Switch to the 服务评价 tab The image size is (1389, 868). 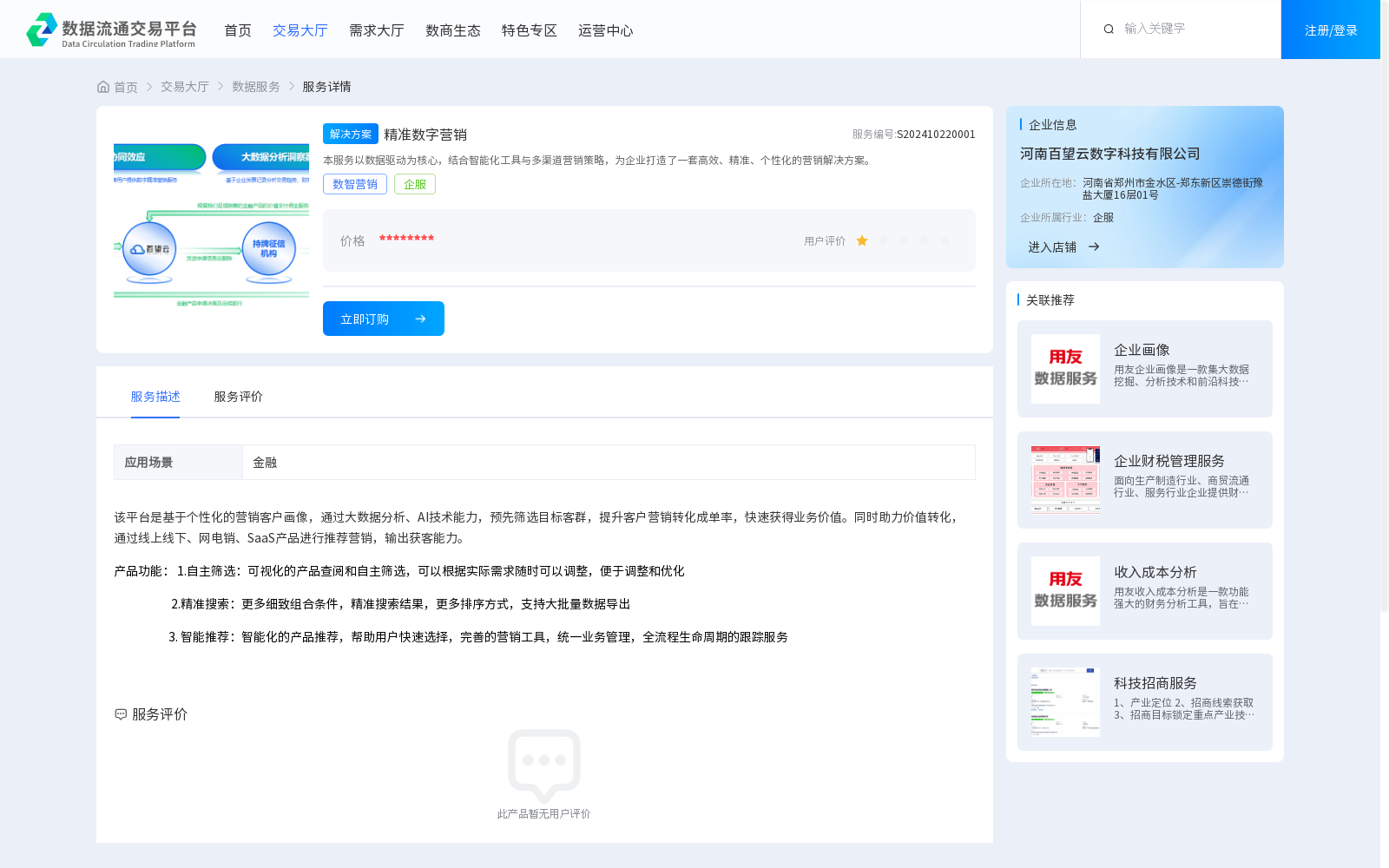coord(239,397)
